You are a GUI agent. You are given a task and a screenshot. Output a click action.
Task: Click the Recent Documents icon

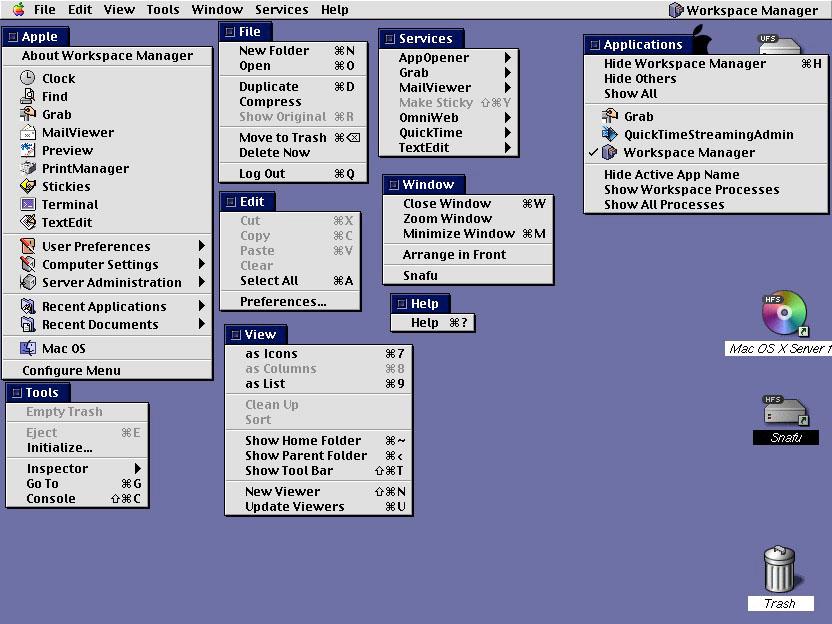point(28,324)
